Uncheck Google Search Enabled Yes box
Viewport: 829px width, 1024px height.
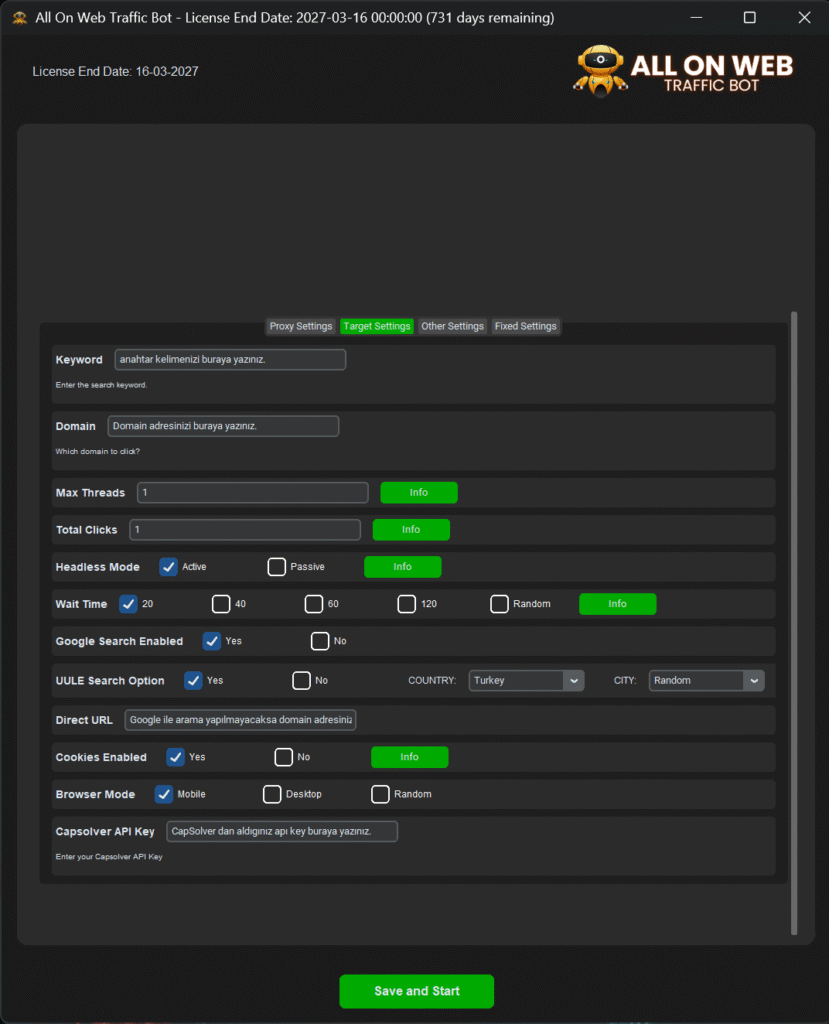click(x=212, y=641)
